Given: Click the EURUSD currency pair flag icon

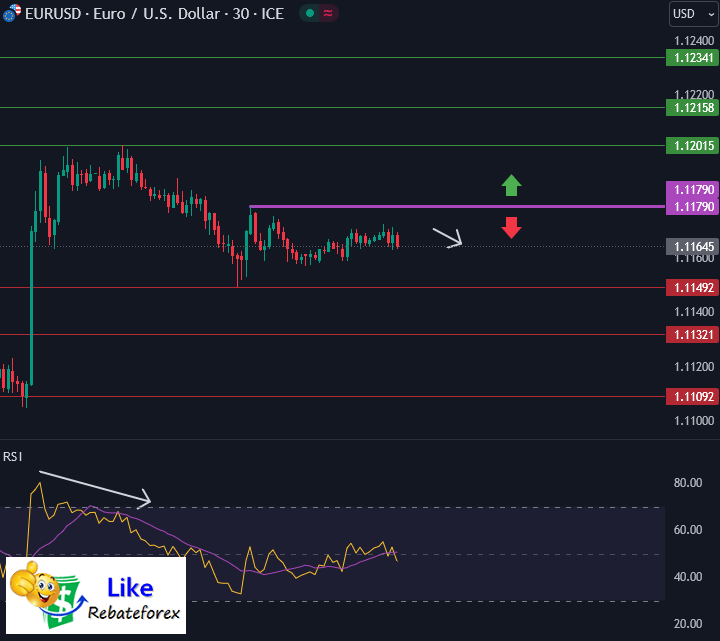Looking at the screenshot, I should [10, 14].
